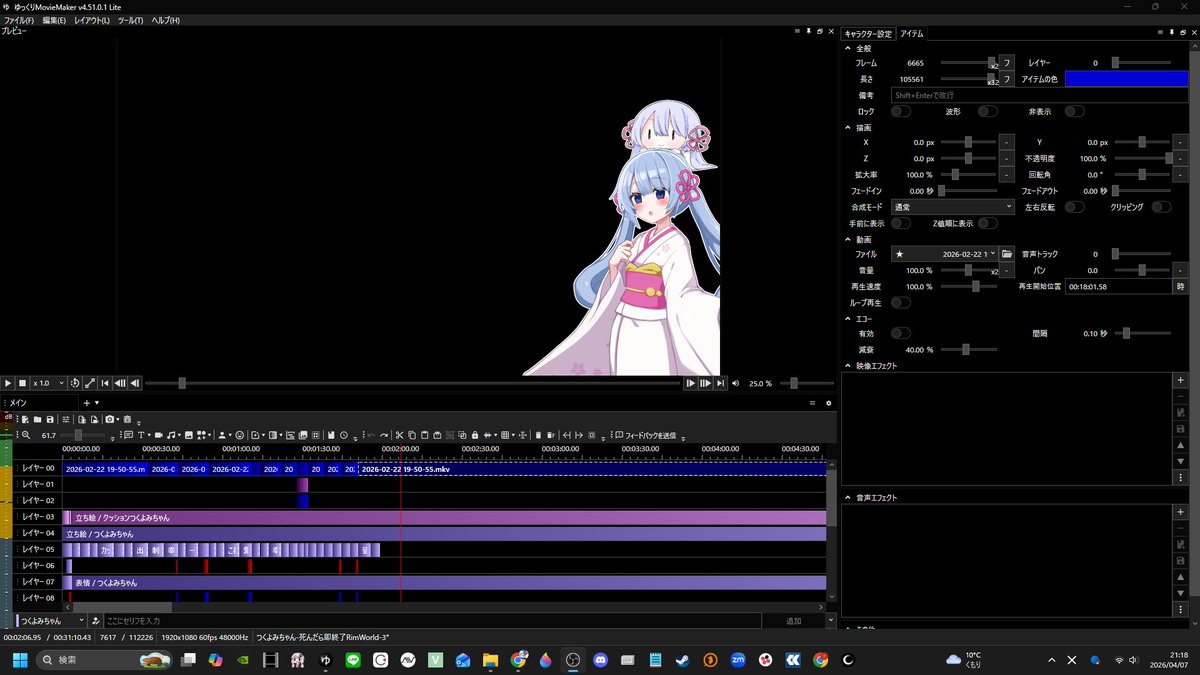Click the camera snapshot icon in file toolbar
Screen dimensions: 1200x675
(x=109, y=419)
